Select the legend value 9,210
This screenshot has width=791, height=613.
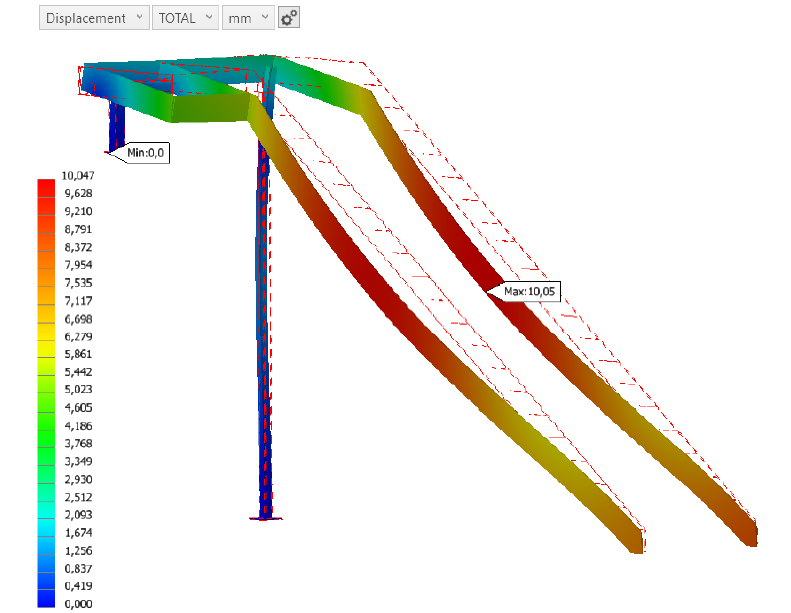click(x=78, y=211)
